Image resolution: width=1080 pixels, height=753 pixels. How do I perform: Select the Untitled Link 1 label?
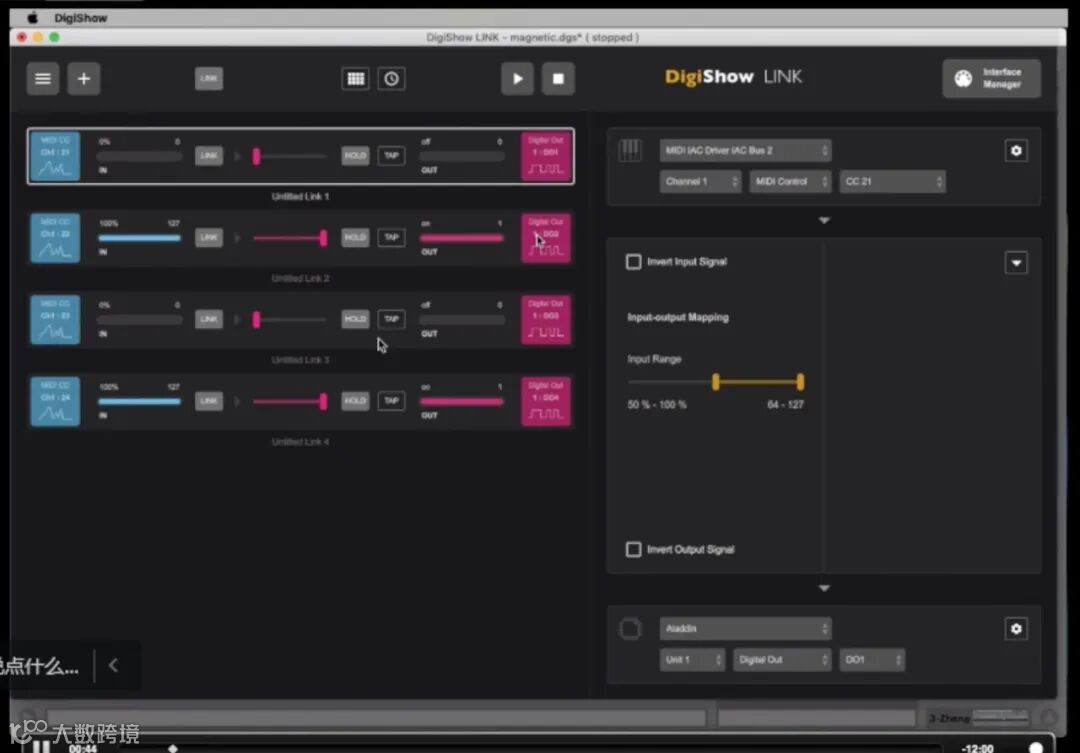[300, 196]
